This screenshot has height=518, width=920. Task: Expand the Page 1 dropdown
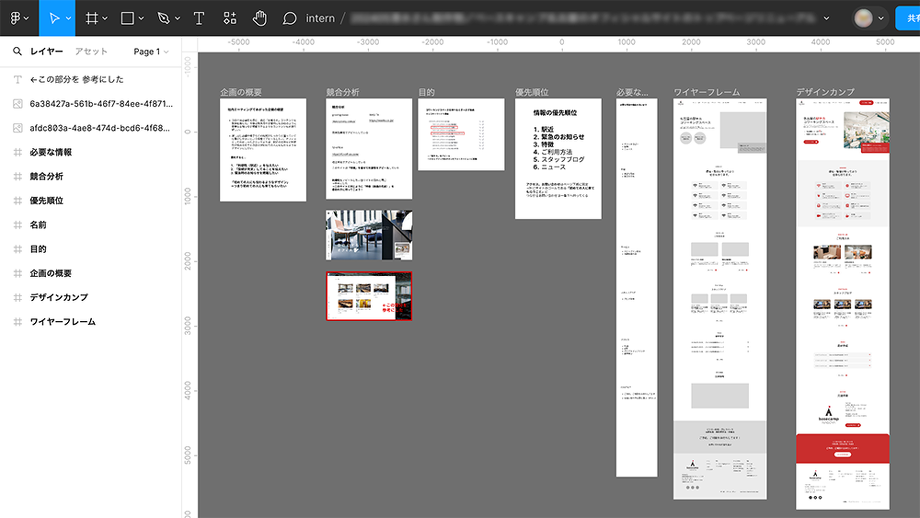151,51
